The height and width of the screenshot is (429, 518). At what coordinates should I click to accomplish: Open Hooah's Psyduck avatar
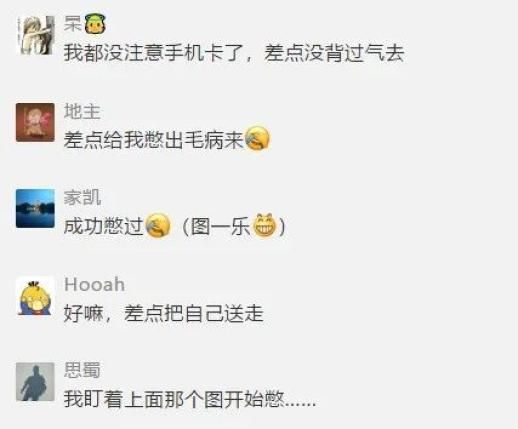[x=35, y=296]
